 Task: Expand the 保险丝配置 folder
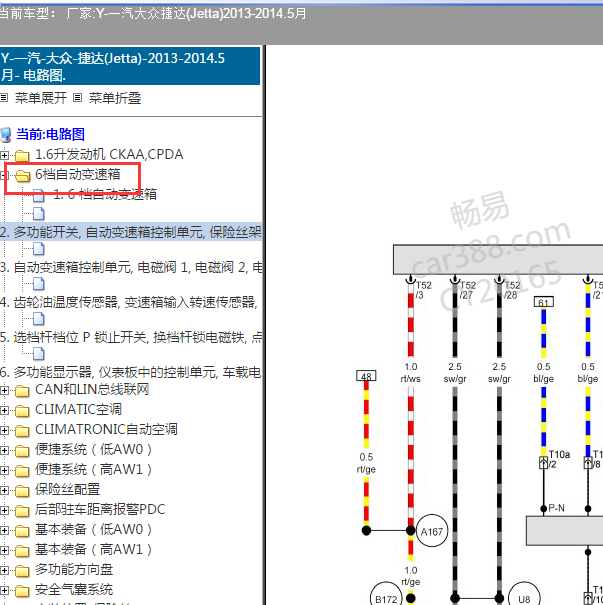pyautogui.click(x=4, y=490)
